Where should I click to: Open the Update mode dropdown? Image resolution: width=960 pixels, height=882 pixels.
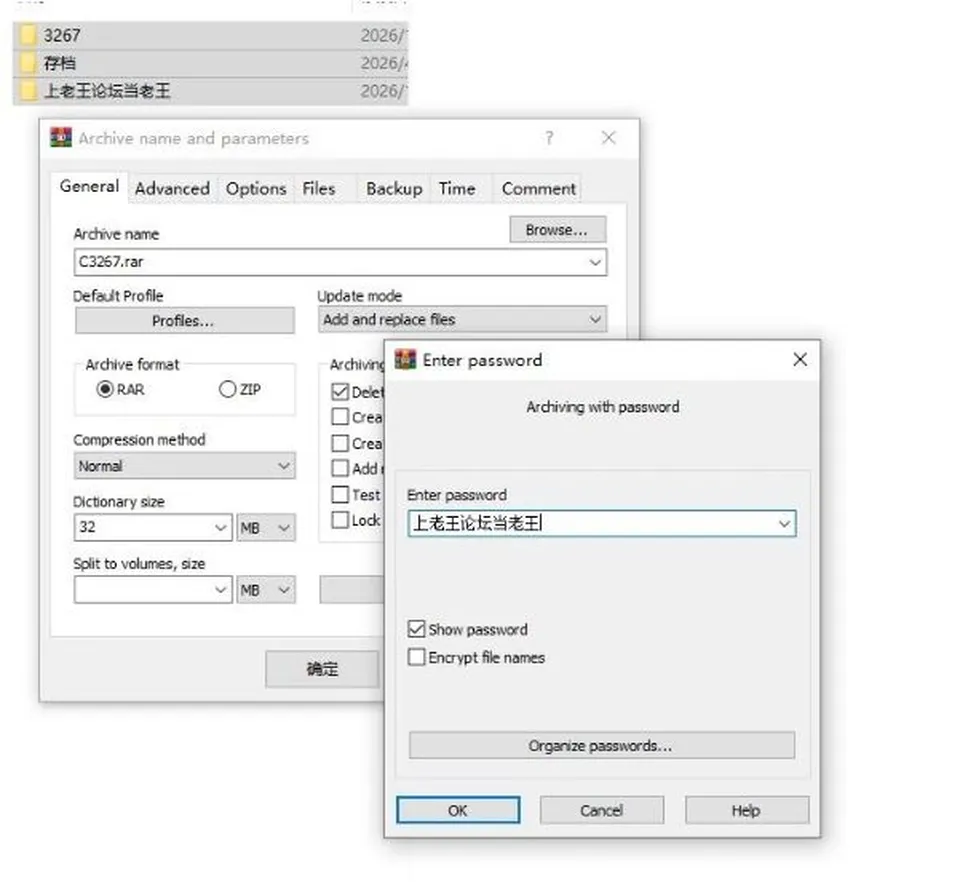pyautogui.click(x=462, y=320)
